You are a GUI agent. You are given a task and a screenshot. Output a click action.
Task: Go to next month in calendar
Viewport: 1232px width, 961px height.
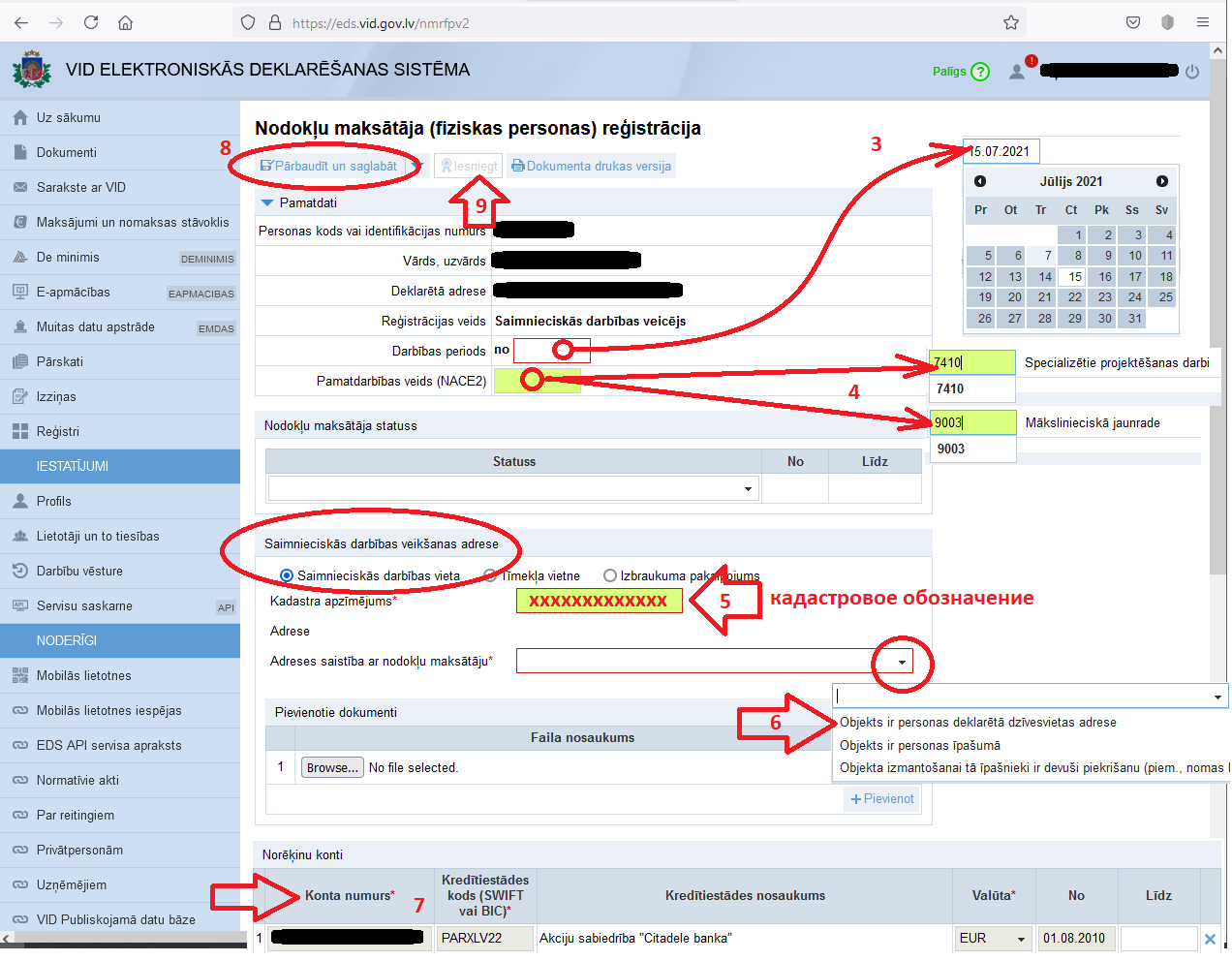point(1161,181)
